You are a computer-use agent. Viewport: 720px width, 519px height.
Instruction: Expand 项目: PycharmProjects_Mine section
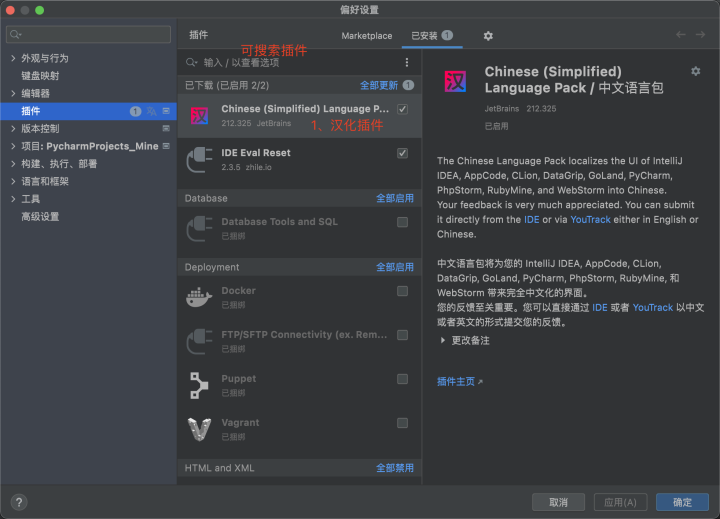click(13, 146)
